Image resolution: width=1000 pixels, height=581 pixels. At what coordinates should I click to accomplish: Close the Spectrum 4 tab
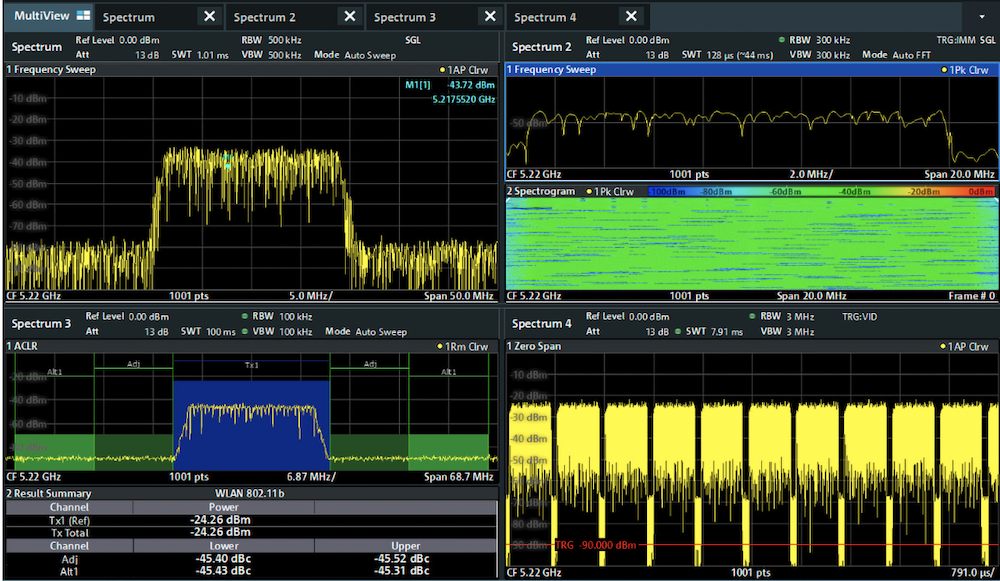coord(631,17)
